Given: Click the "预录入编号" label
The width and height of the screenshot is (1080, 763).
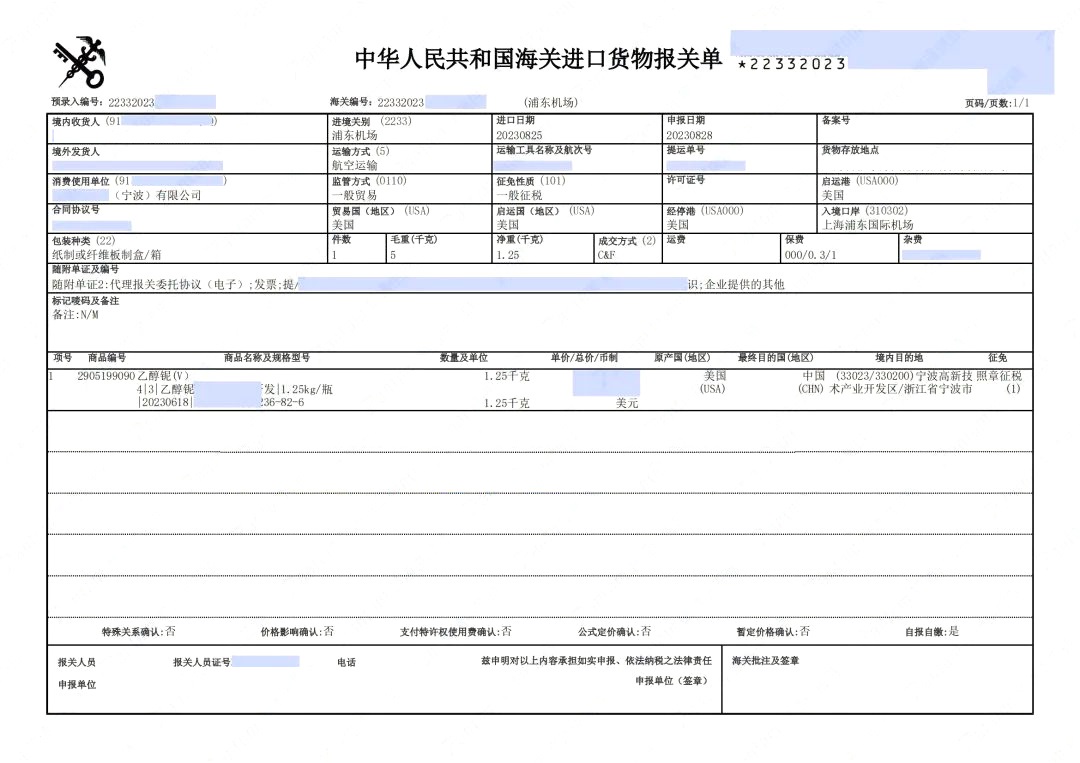Looking at the screenshot, I should [x=77, y=102].
